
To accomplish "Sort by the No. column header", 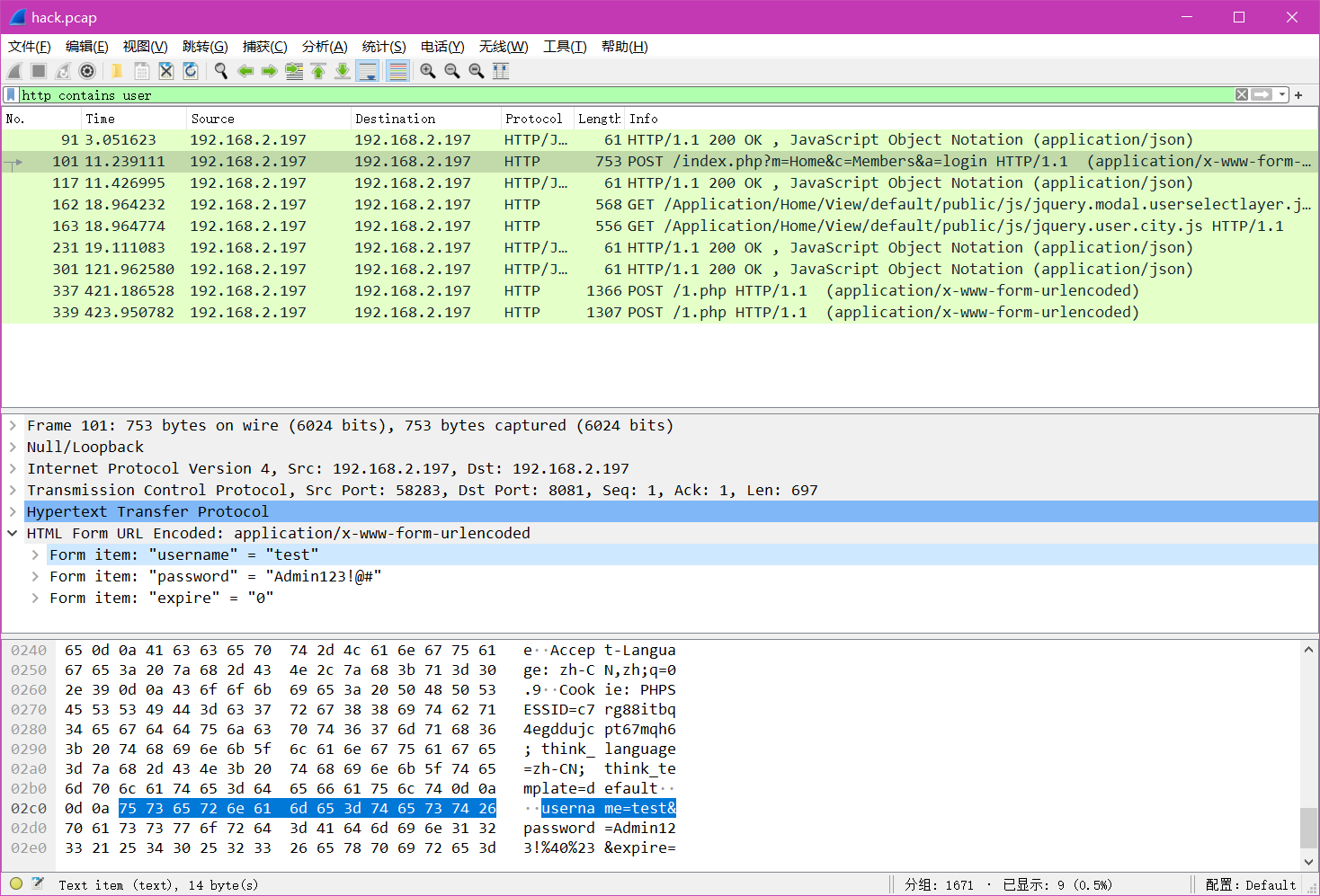I will click(x=41, y=119).
